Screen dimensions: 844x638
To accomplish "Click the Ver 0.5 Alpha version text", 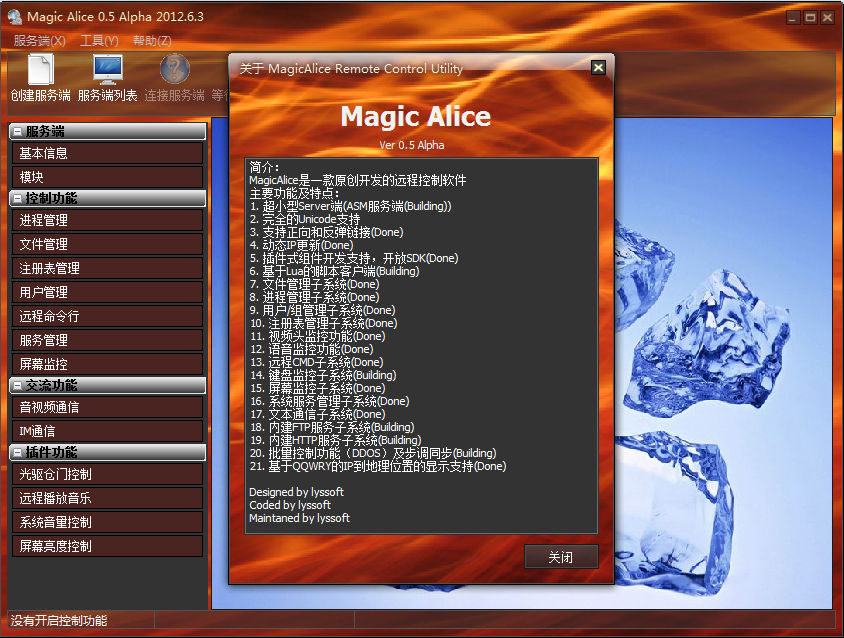I will (x=412, y=145).
